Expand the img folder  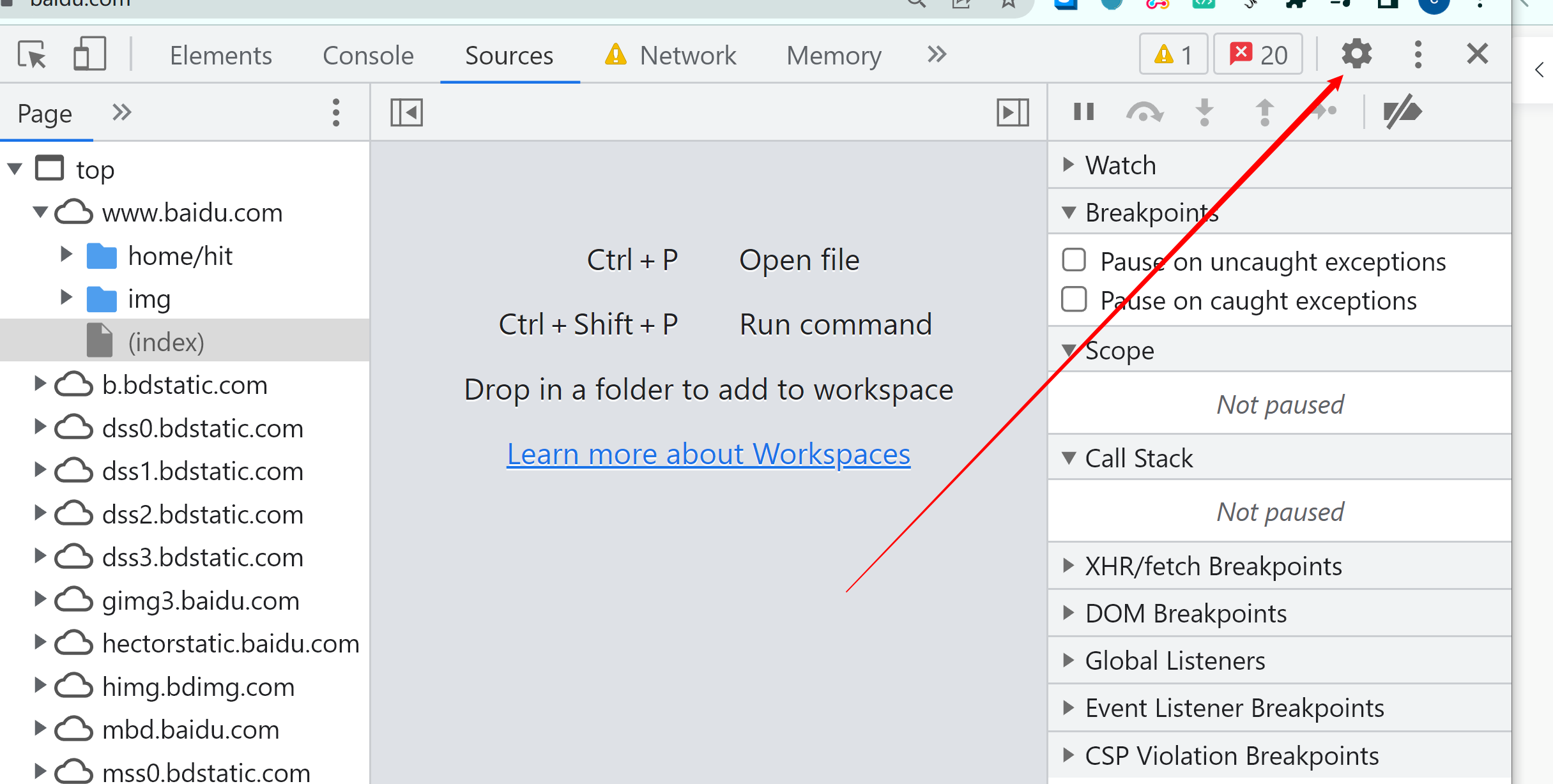pos(66,298)
